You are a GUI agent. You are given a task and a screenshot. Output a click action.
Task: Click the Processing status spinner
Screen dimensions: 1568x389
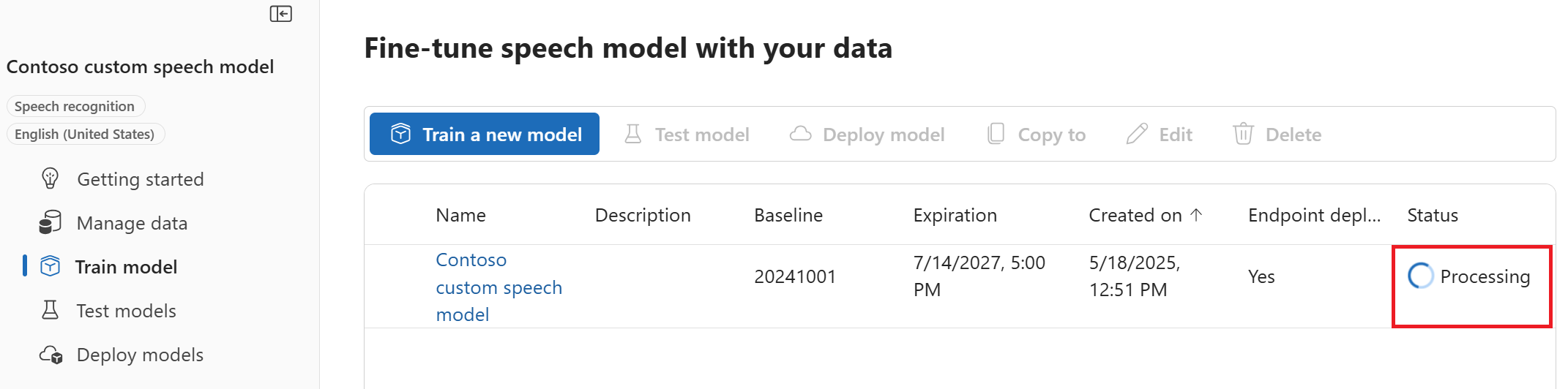(x=1420, y=276)
